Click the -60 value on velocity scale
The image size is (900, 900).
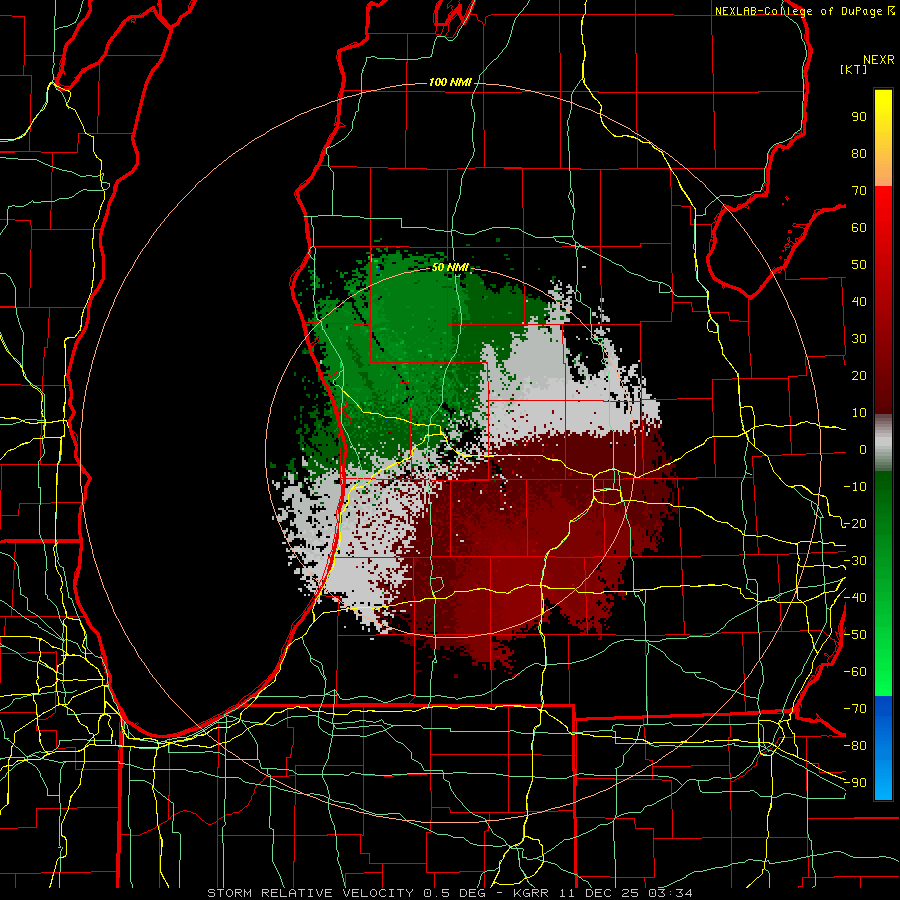tap(855, 672)
